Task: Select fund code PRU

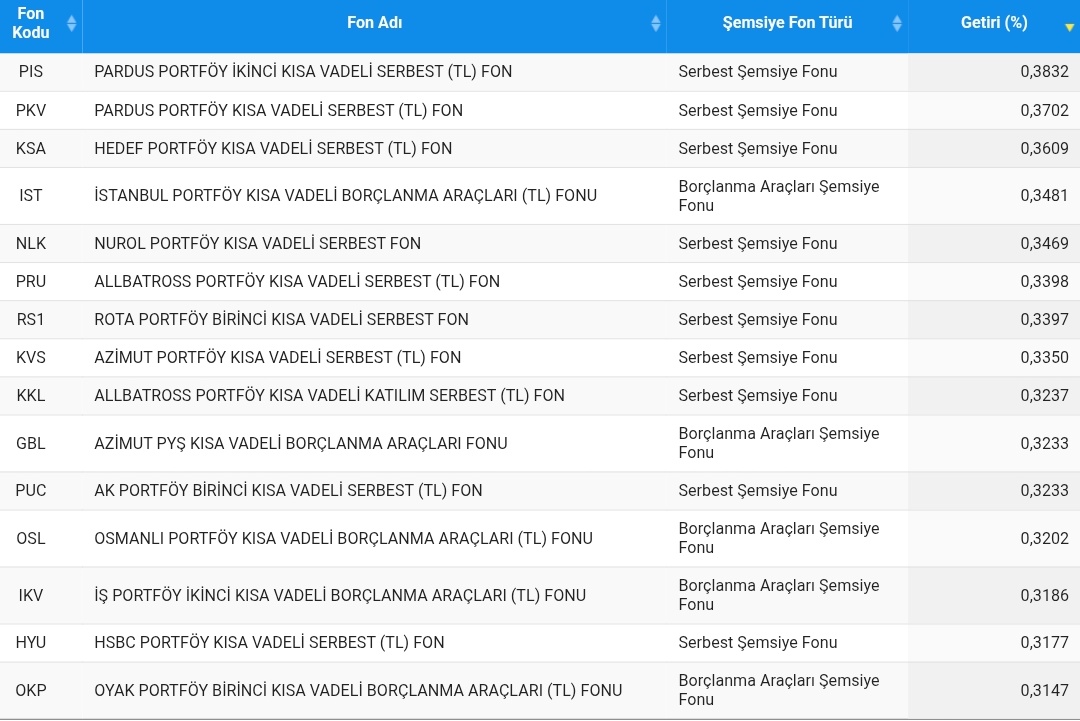Action: (x=31, y=281)
